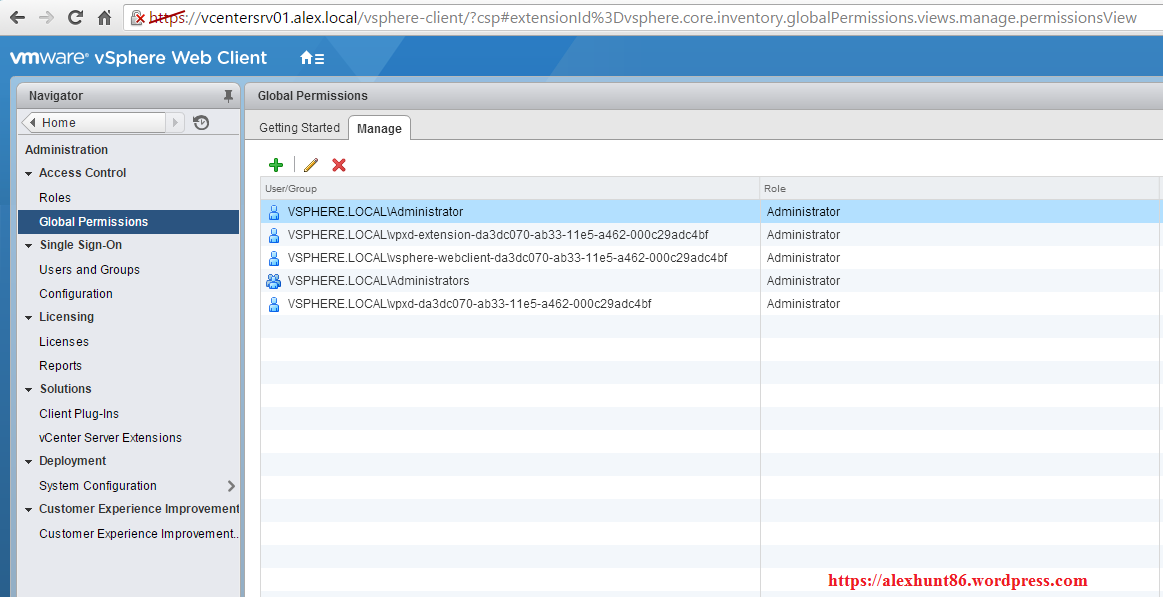Collapse the Single Sign-On section

point(29,245)
